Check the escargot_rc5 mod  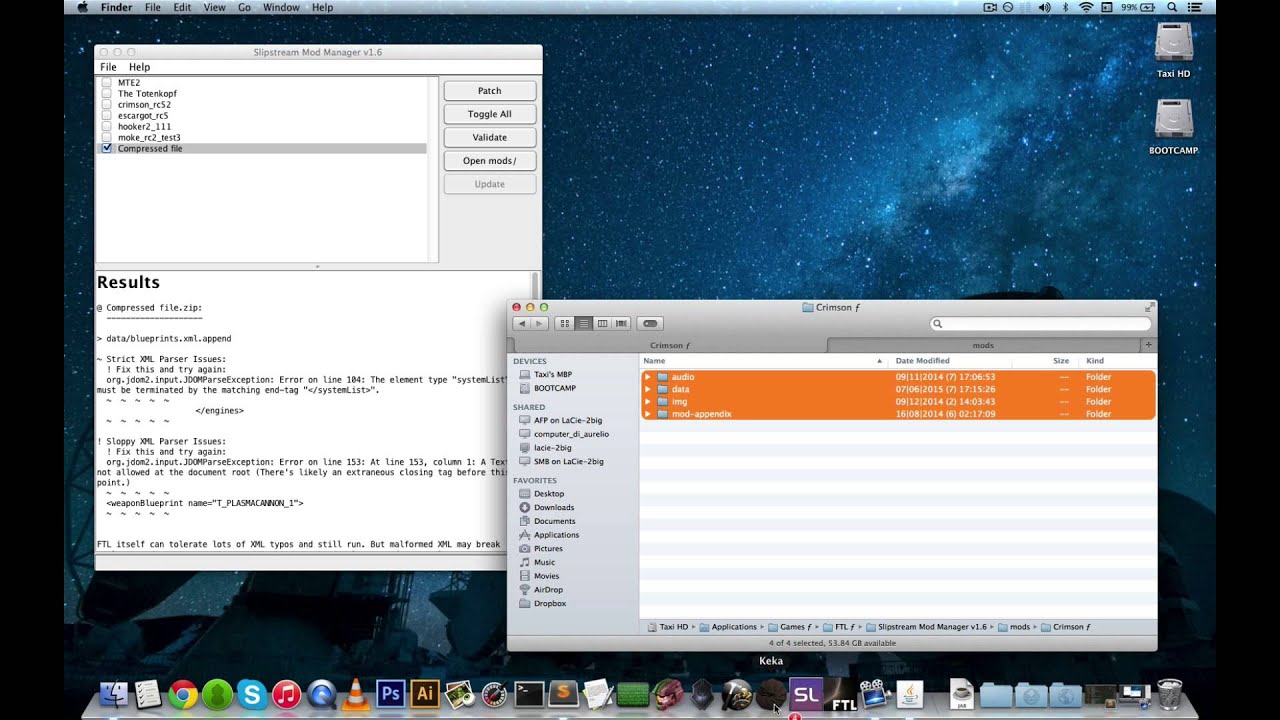coord(106,115)
